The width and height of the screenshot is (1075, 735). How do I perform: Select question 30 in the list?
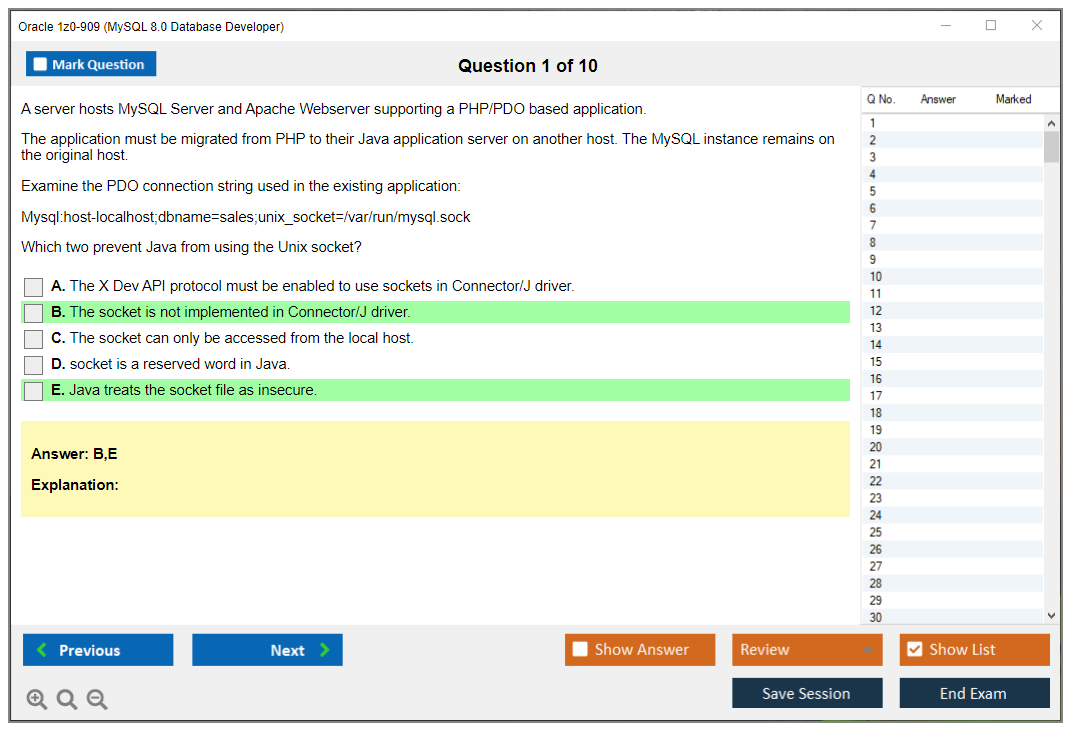[952, 617]
